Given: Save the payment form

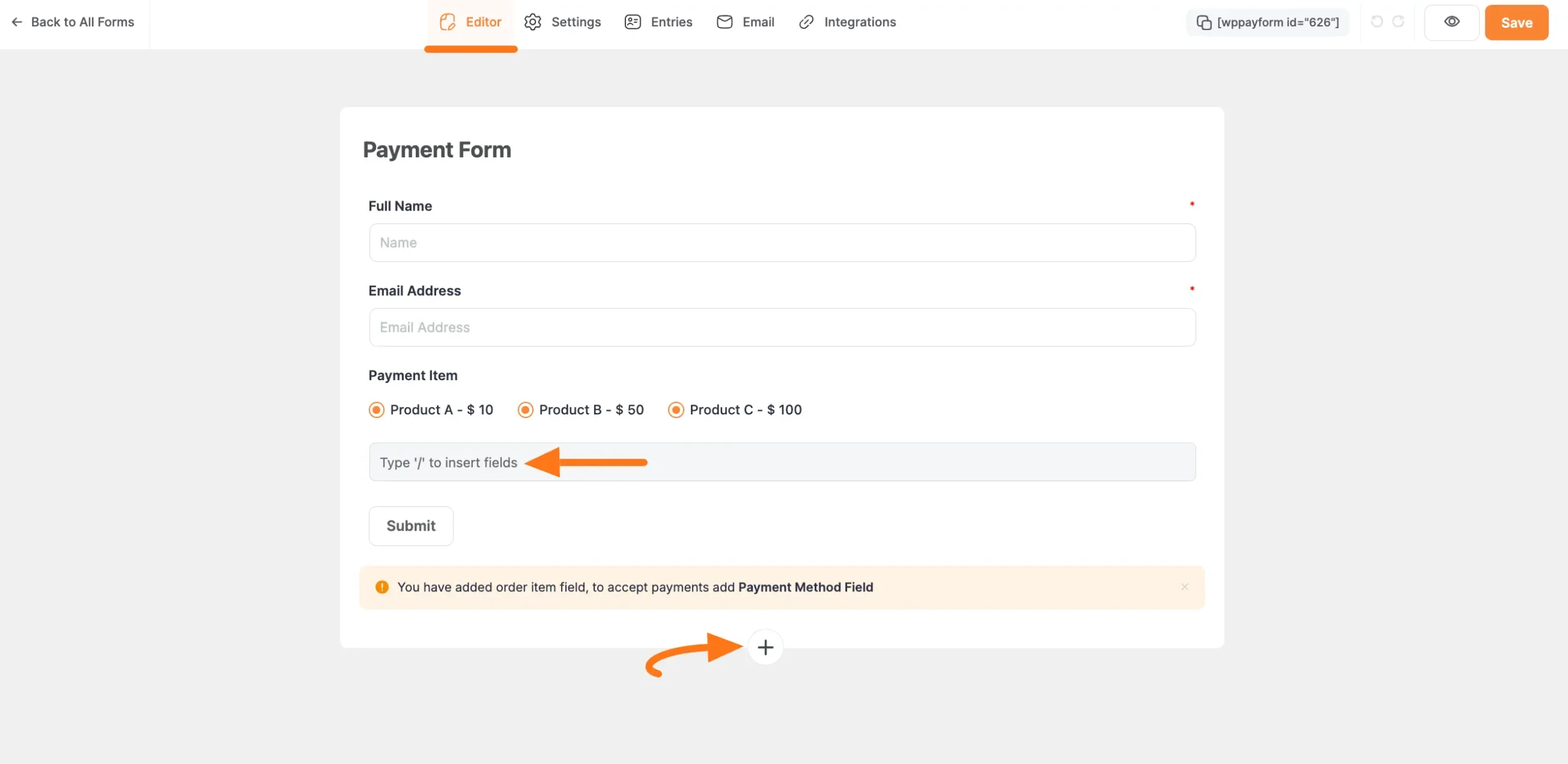Looking at the screenshot, I should 1516,22.
